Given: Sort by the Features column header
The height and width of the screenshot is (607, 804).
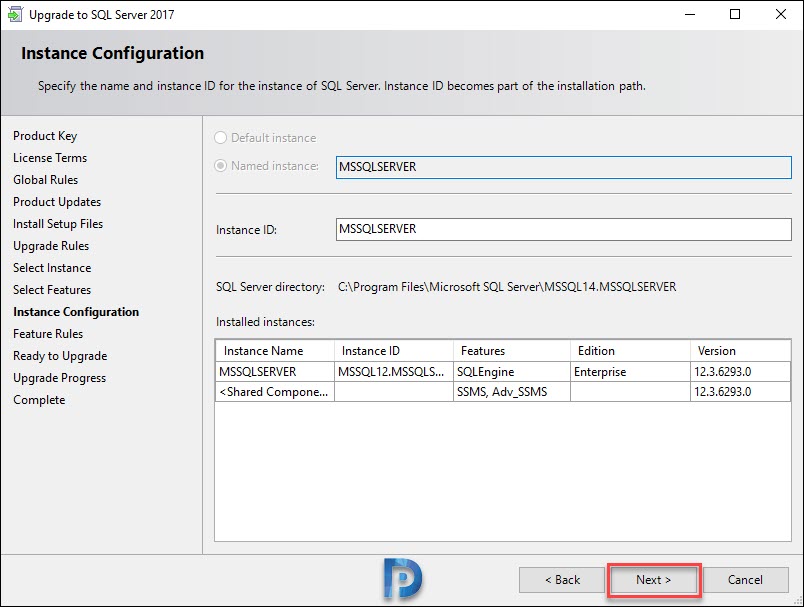Looking at the screenshot, I should click(512, 351).
